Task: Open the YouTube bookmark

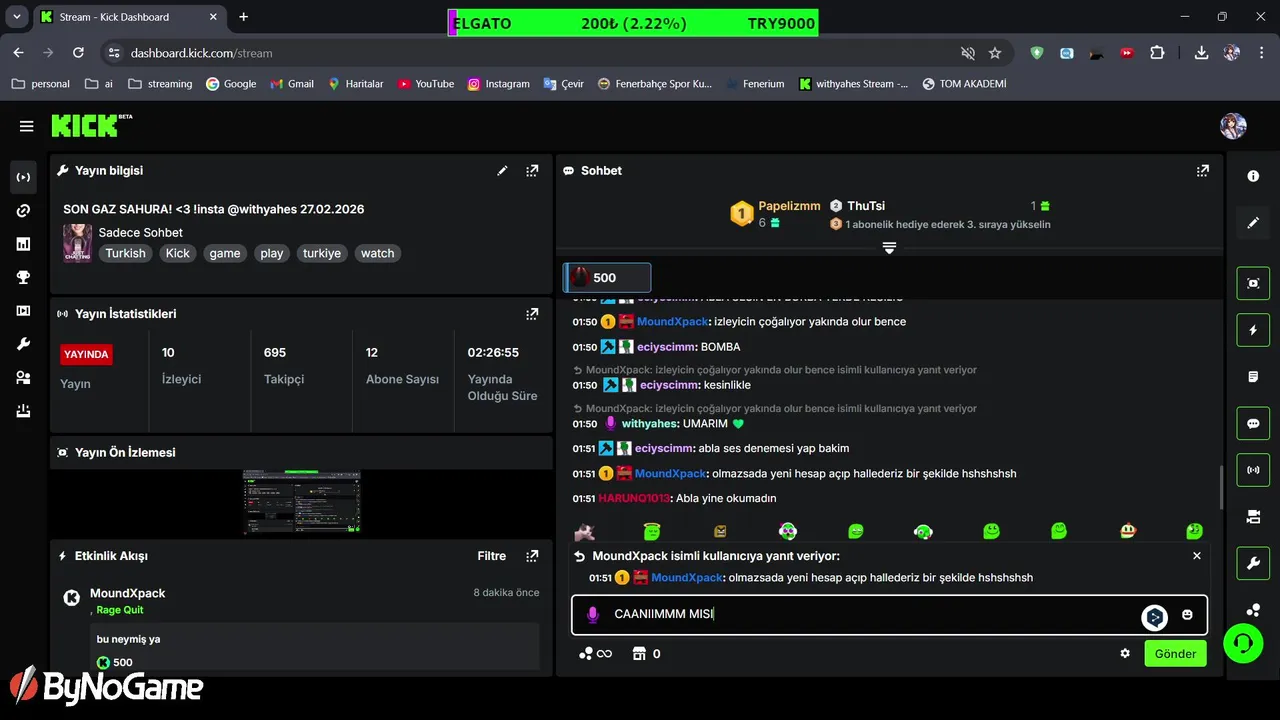Action: click(425, 84)
